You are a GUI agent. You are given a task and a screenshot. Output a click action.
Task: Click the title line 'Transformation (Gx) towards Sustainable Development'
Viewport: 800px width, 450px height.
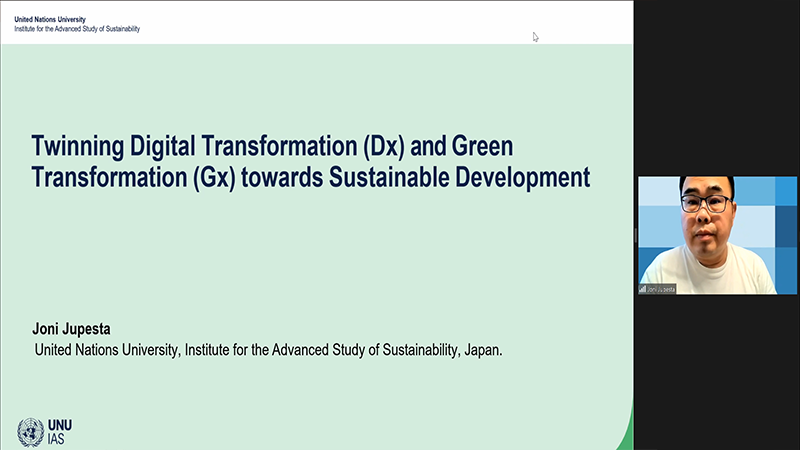(311, 178)
